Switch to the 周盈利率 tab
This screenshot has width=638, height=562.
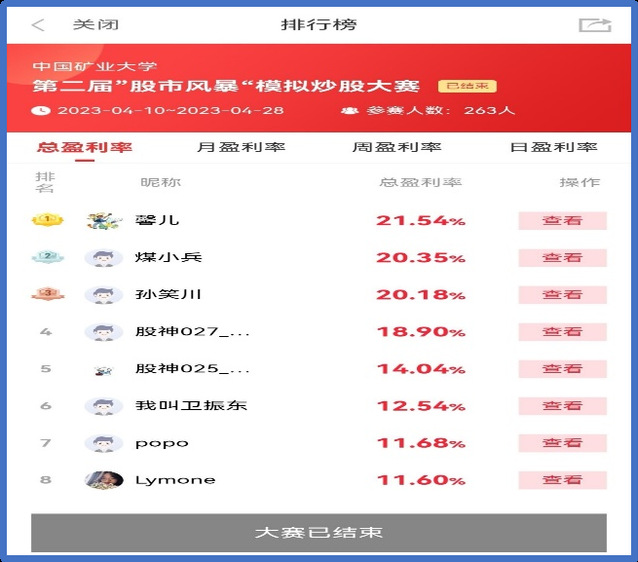click(x=396, y=147)
